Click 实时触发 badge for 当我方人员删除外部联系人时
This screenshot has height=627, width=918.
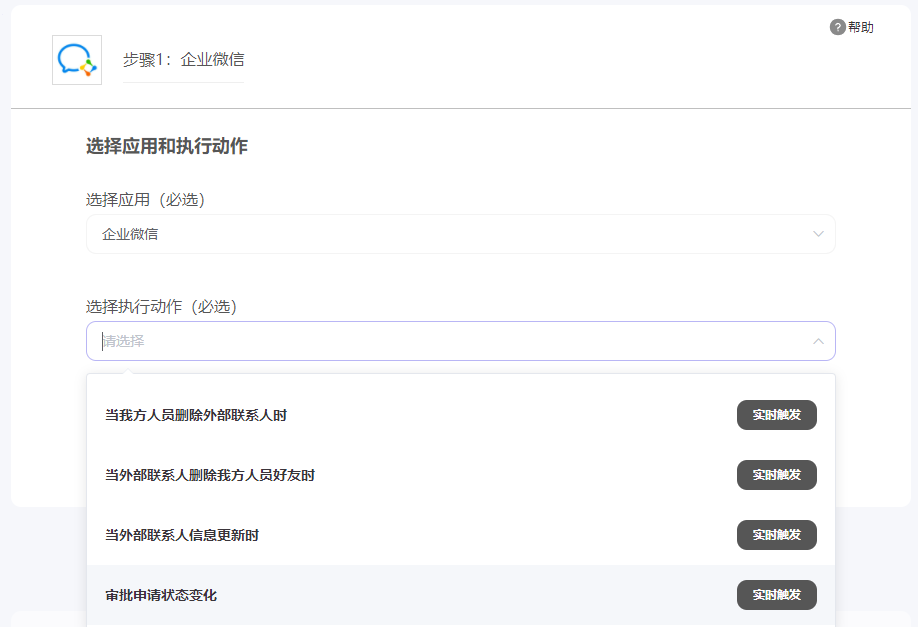tap(776, 415)
